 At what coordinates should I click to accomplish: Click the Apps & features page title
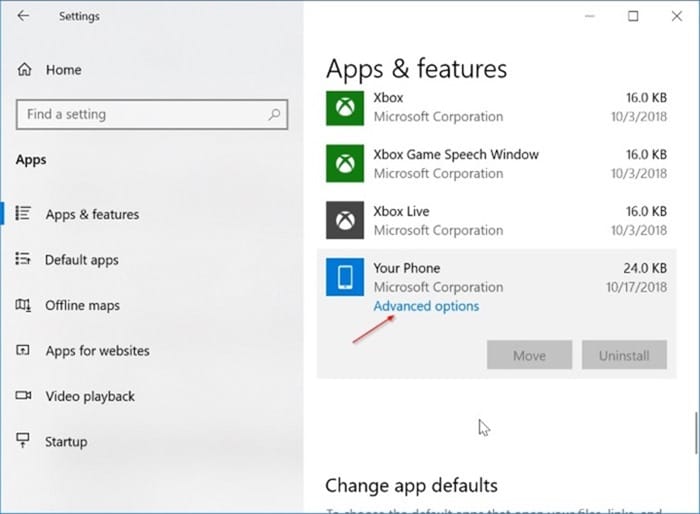416,69
